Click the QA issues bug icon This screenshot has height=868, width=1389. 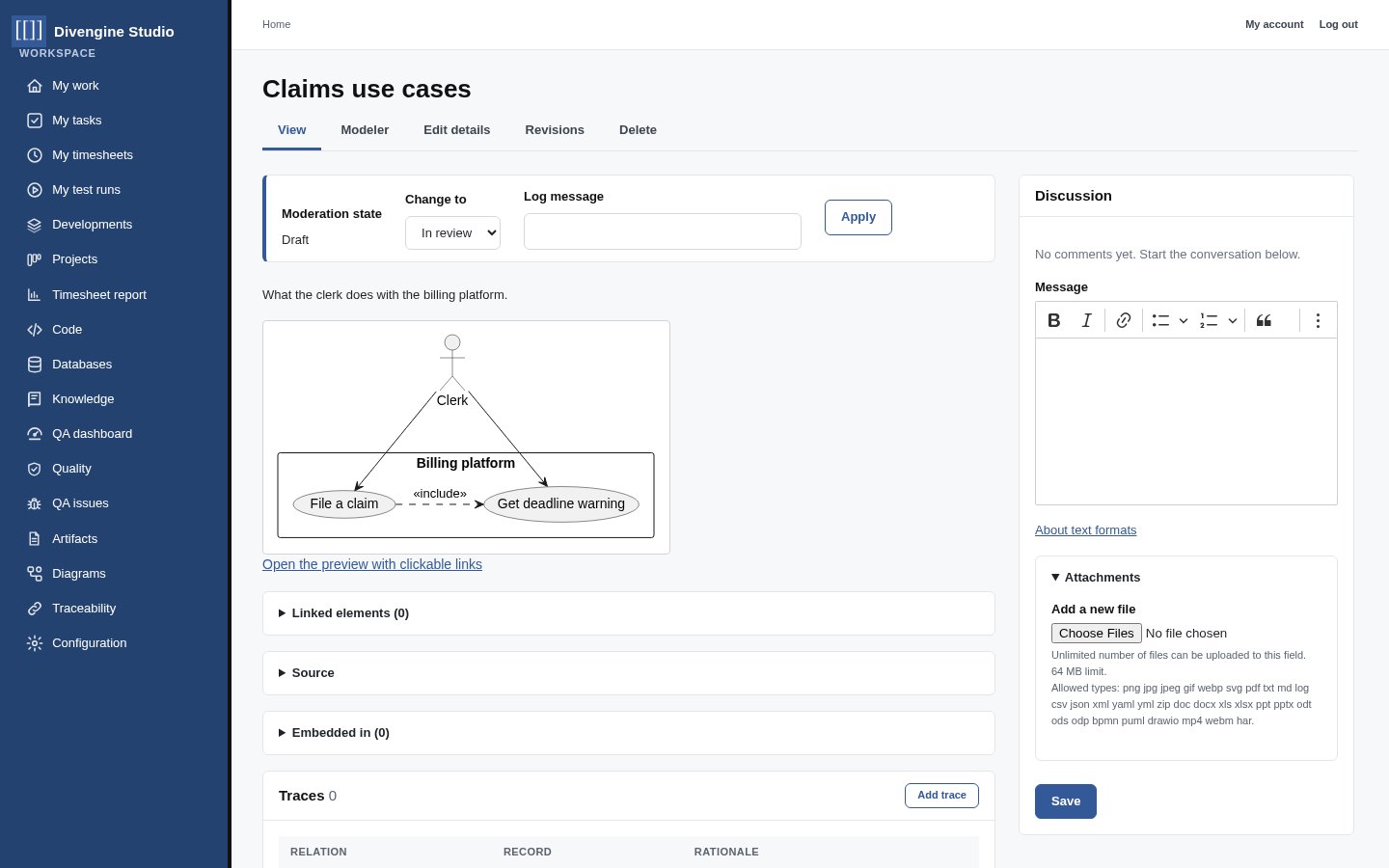pyautogui.click(x=35, y=503)
